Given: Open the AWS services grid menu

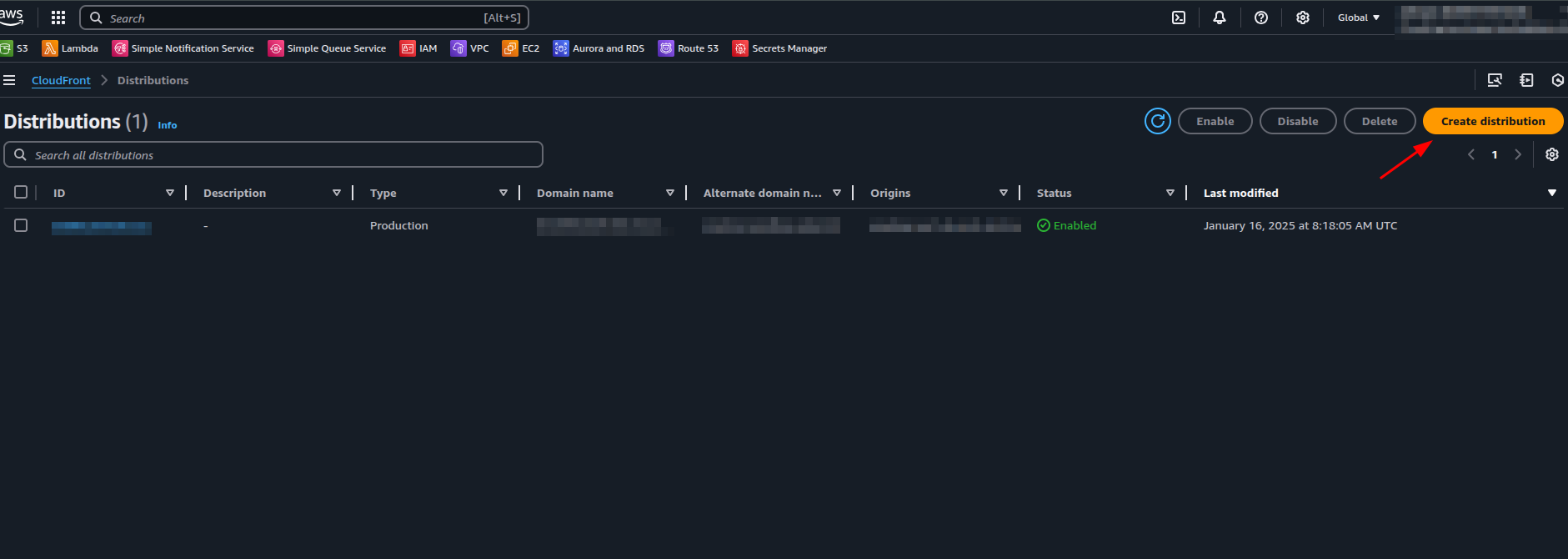Looking at the screenshot, I should click(58, 18).
